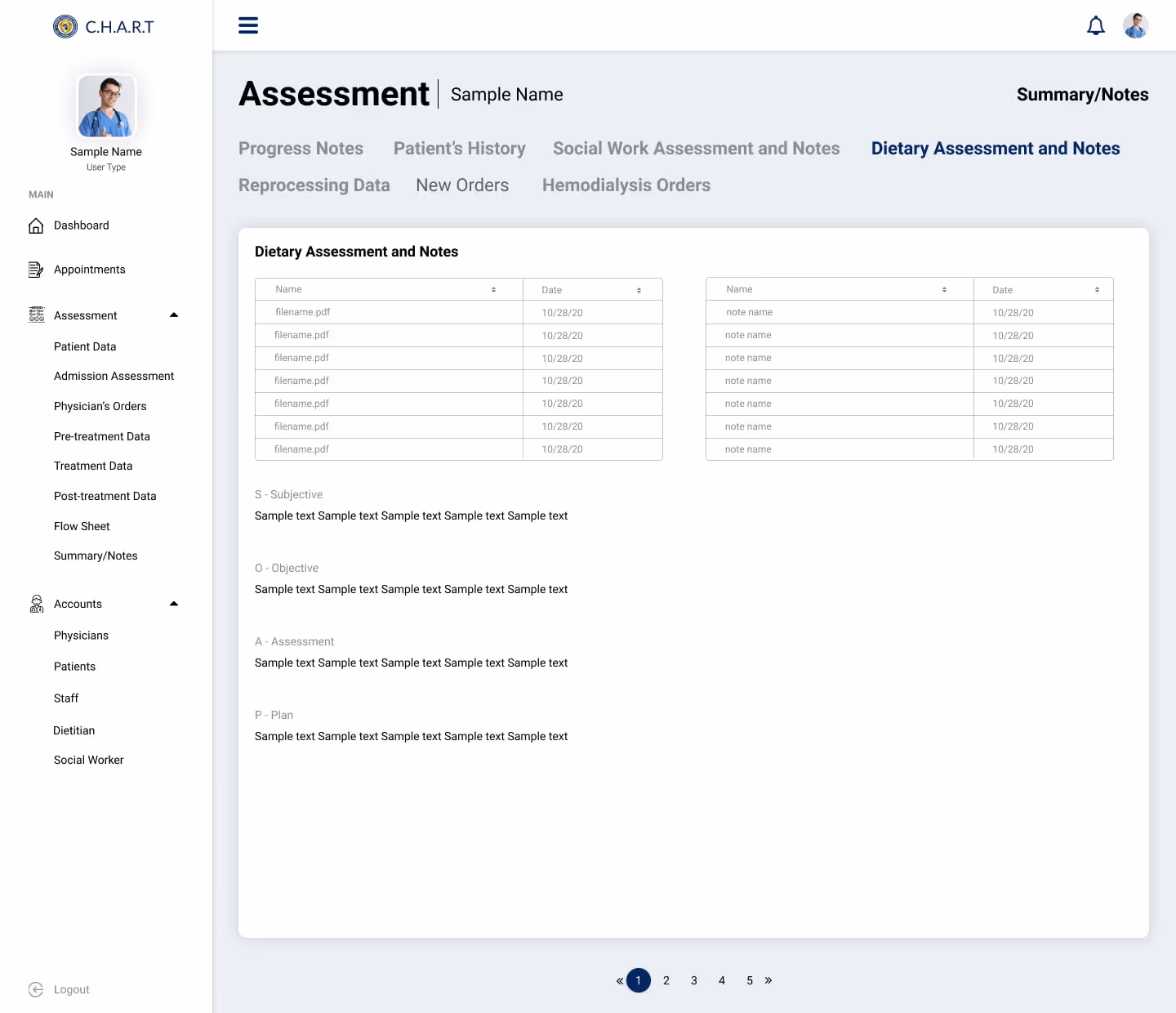Switch to Reprocessing Data tab
This screenshot has height=1013, width=1176.
[x=314, y=185]
